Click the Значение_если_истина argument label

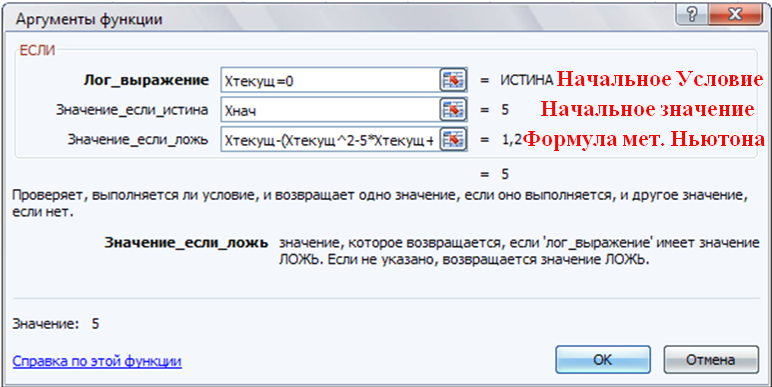click(132, 110)
